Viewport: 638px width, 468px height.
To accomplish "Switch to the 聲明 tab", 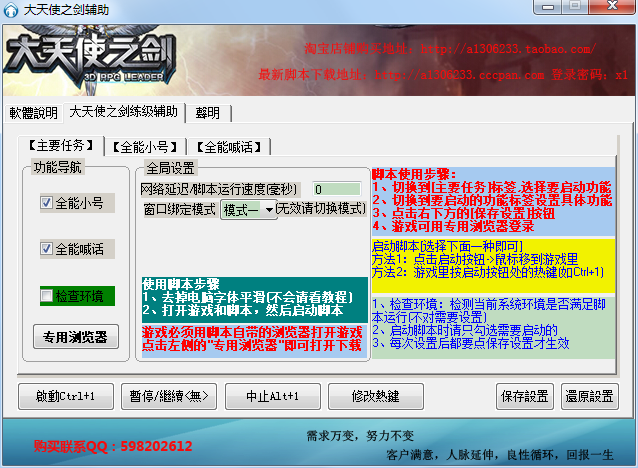I will [208, 113].
